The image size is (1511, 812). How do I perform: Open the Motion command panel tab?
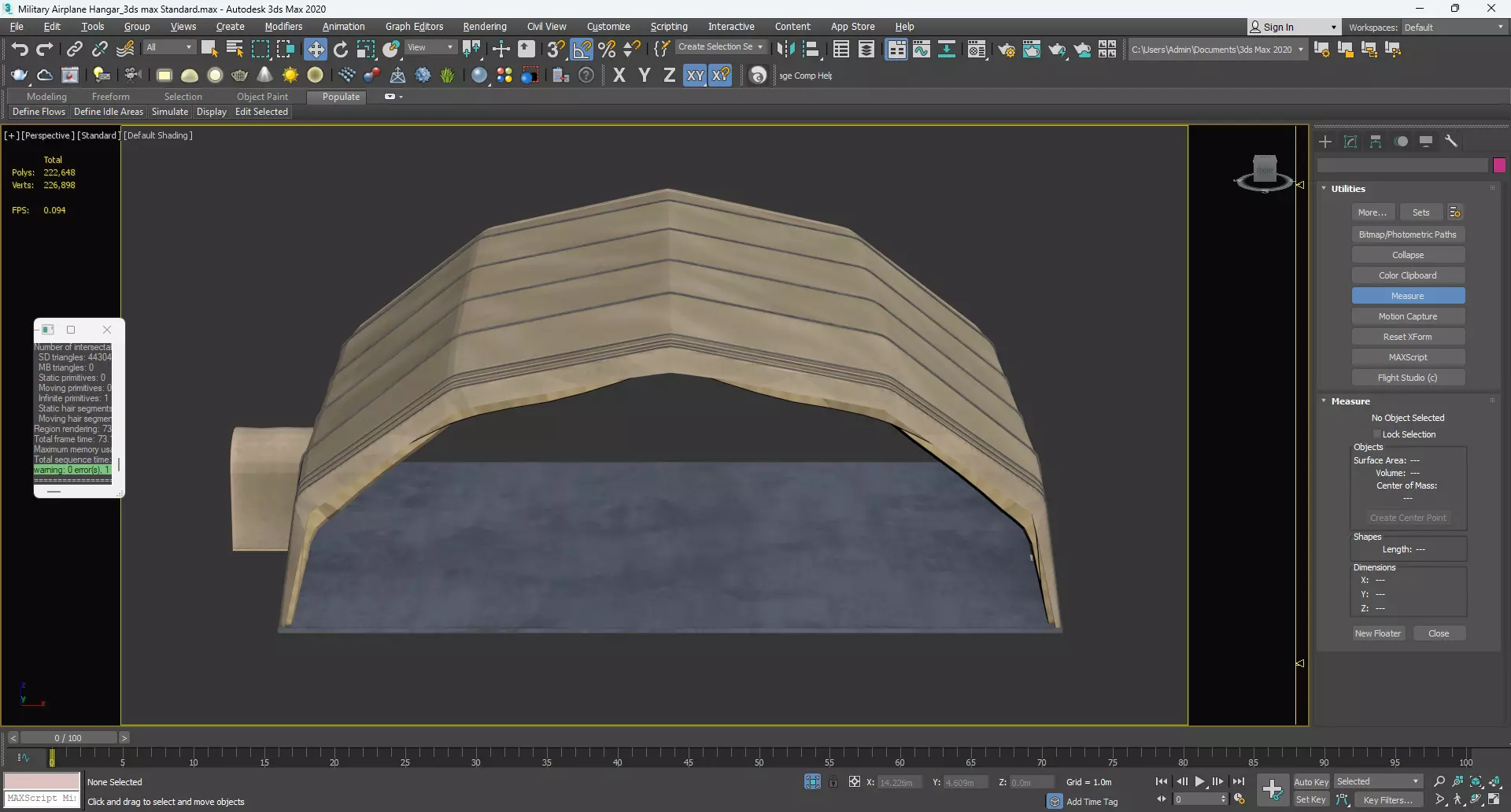[1401, 141]
